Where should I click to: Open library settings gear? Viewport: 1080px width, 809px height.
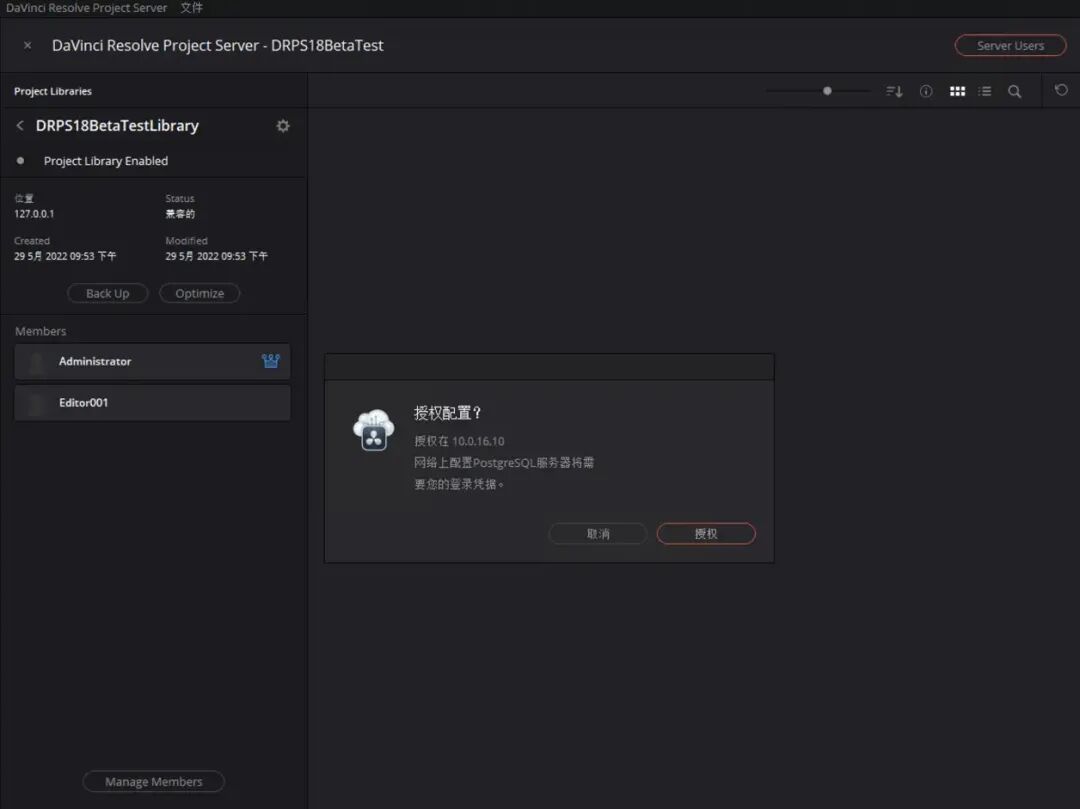(282, 126)
